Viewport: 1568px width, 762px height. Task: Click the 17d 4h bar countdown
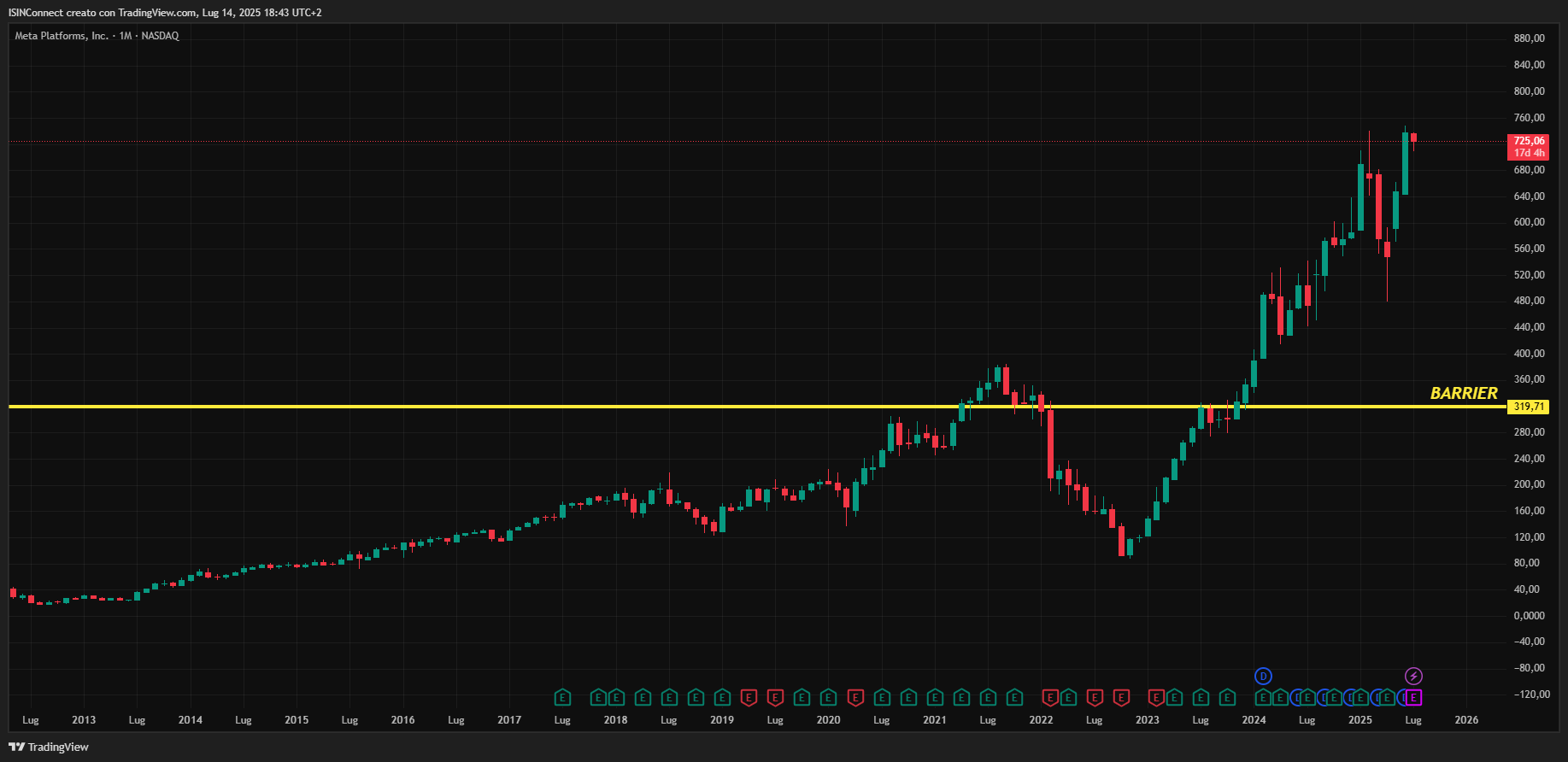pyautogui.click(x=1529, y=153)
